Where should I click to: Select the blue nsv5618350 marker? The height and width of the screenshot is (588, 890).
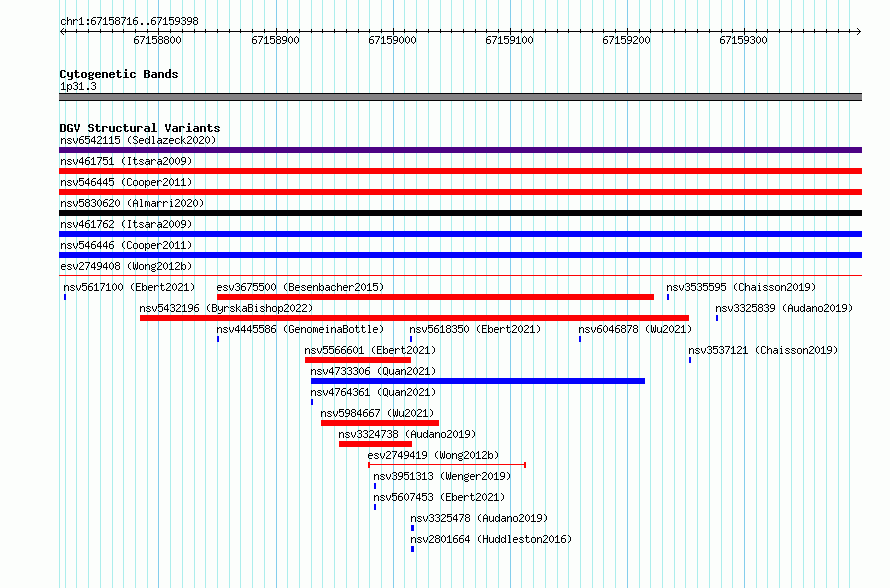coord(411,339)
